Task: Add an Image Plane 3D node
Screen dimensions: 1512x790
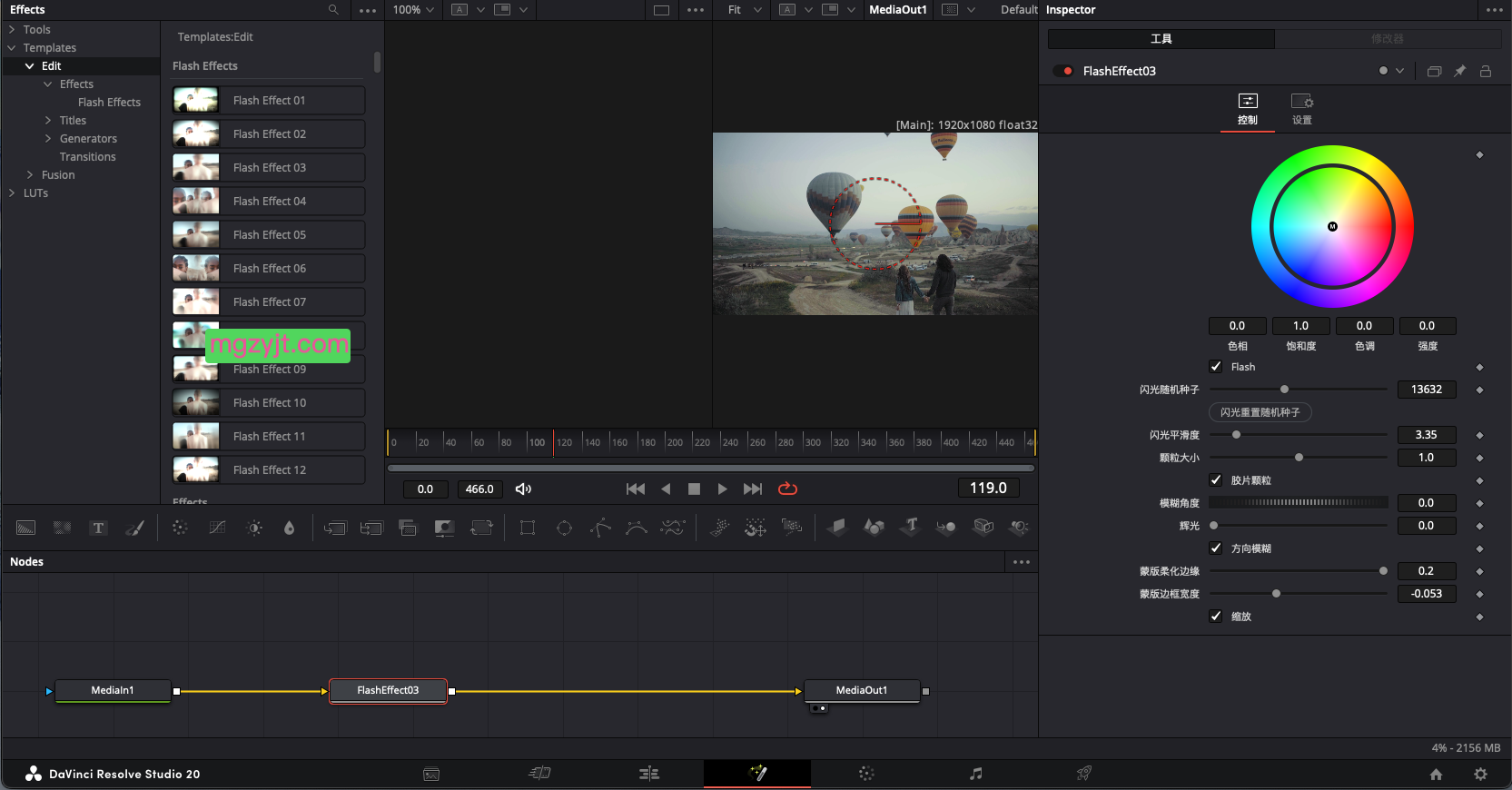Action: (x=837, y=528)
